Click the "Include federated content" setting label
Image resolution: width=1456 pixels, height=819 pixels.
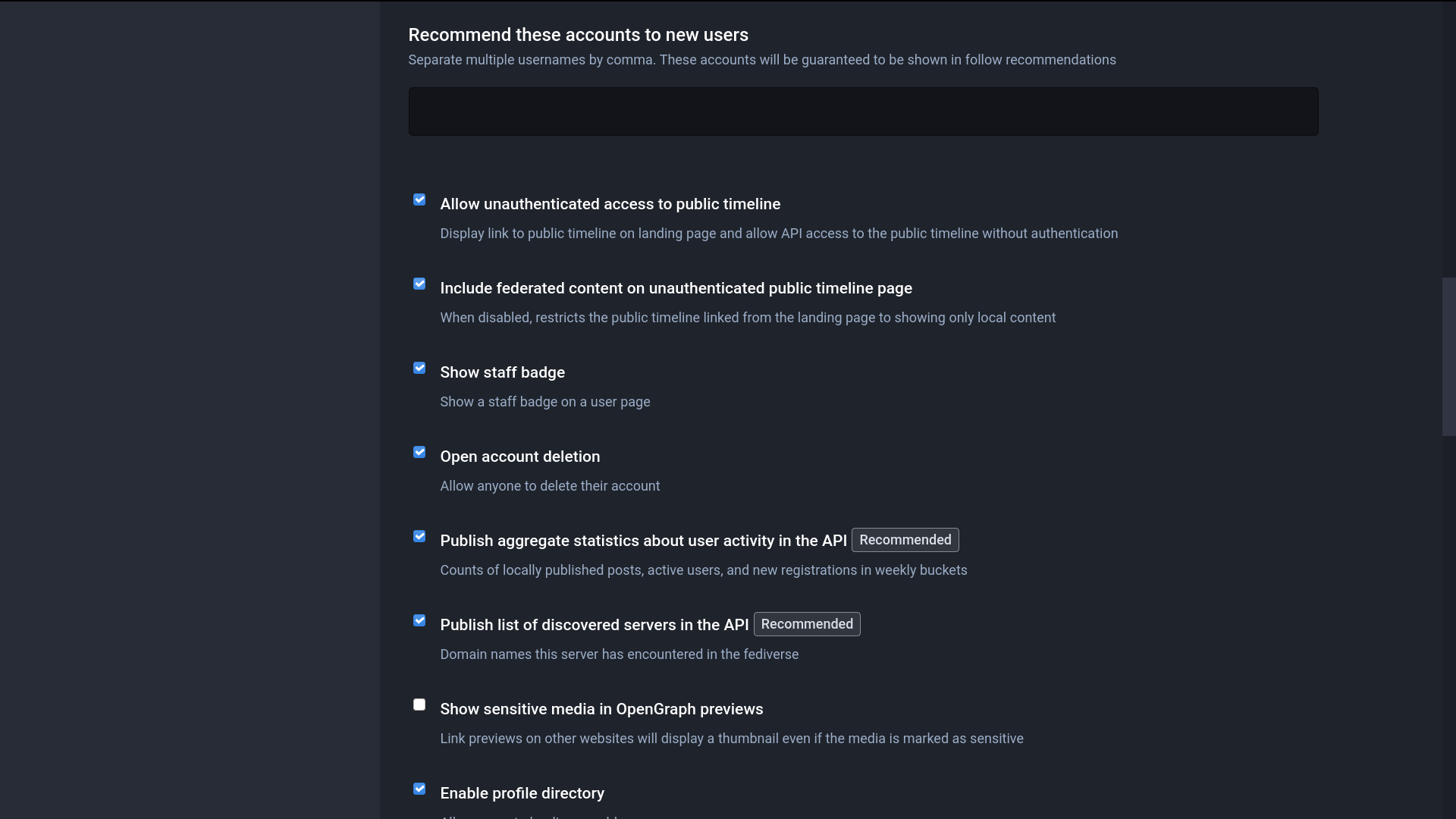point(676,288)
